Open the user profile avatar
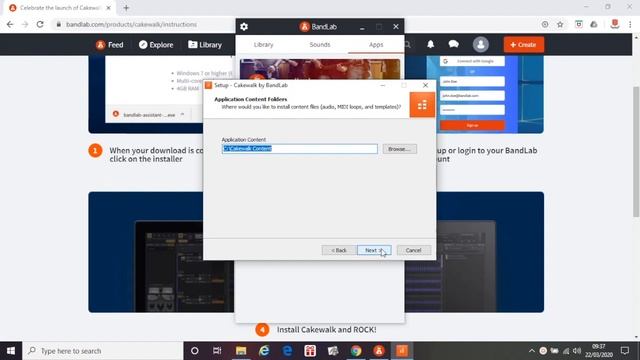This screenshot has width=640, height=360. 480,44
